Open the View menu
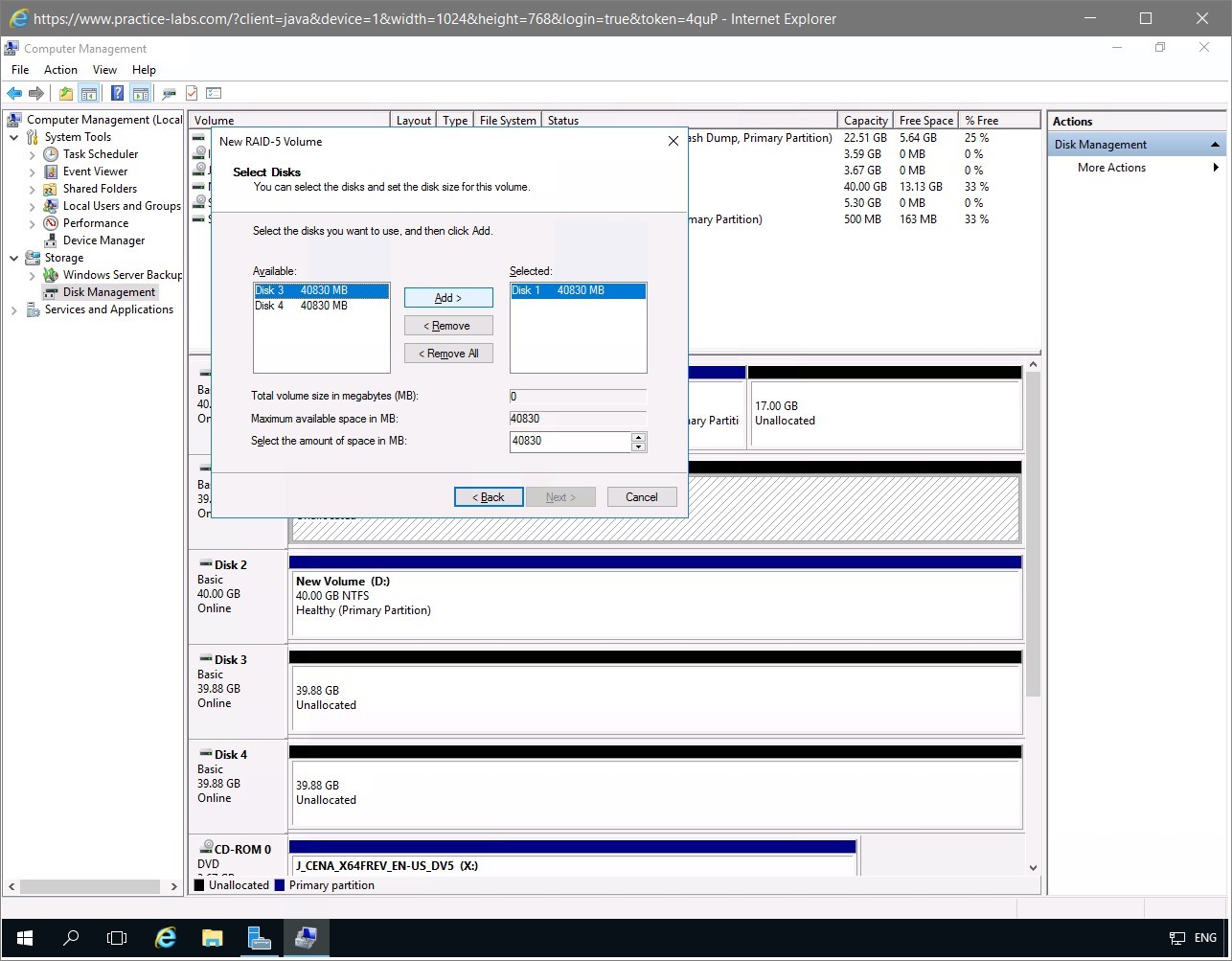The width and height of the screenshot is (1232, 961). point(104,70)
